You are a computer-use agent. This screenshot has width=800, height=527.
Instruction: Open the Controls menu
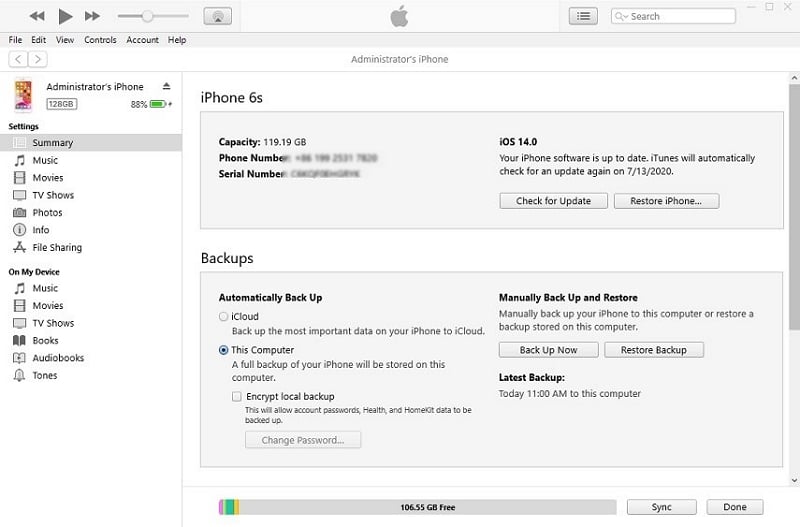click(100, 40)
